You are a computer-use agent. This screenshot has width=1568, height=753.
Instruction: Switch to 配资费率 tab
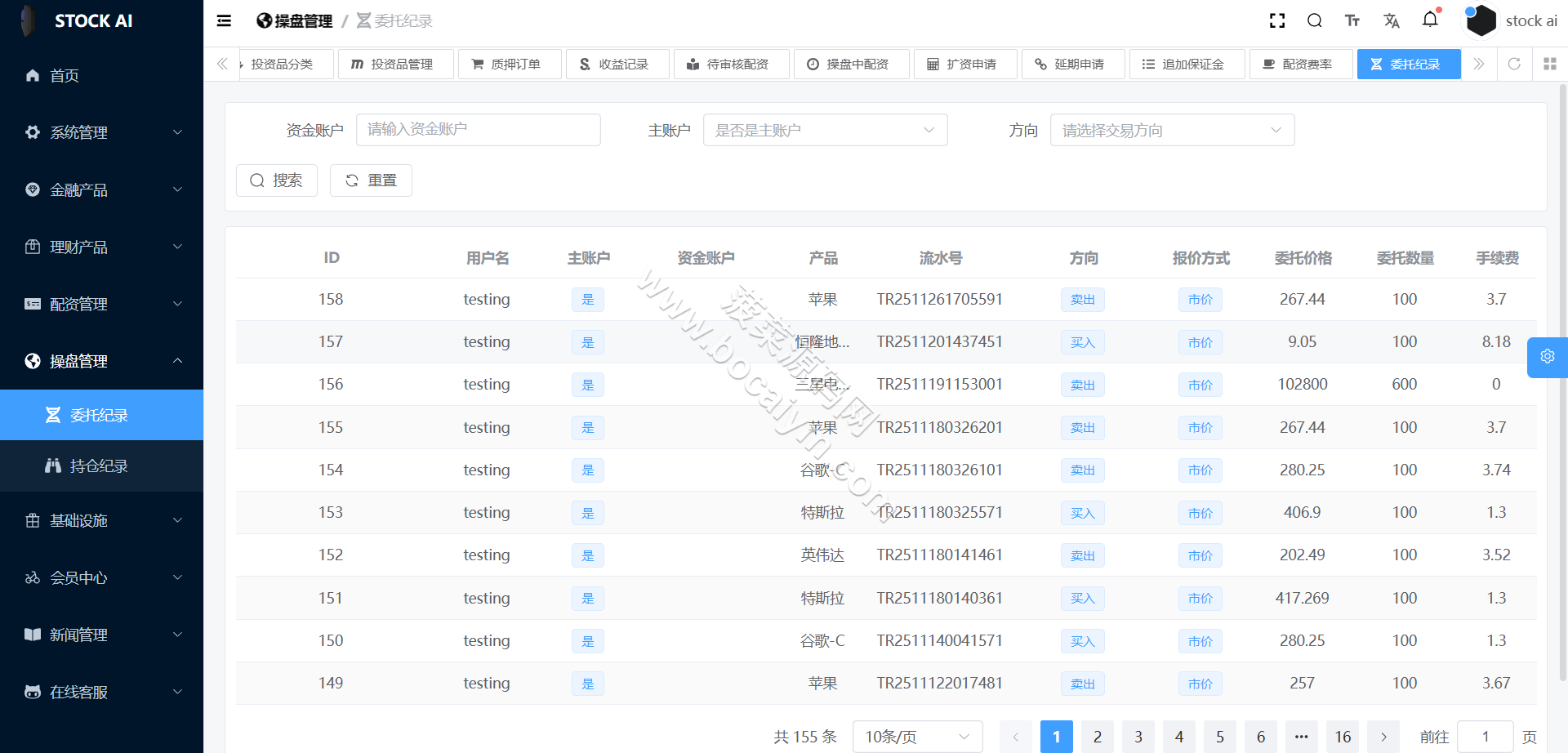click(1302, 64)
